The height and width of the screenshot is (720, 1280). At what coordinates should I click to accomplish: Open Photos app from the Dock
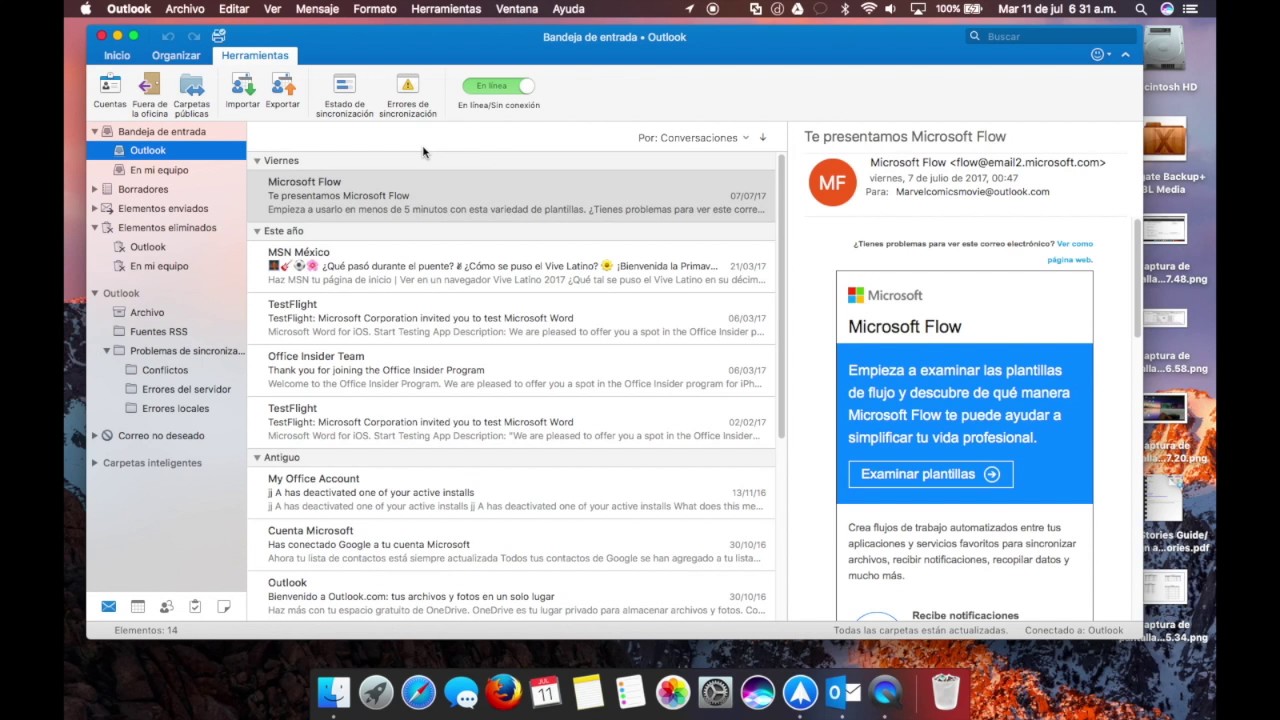(673, 692)
